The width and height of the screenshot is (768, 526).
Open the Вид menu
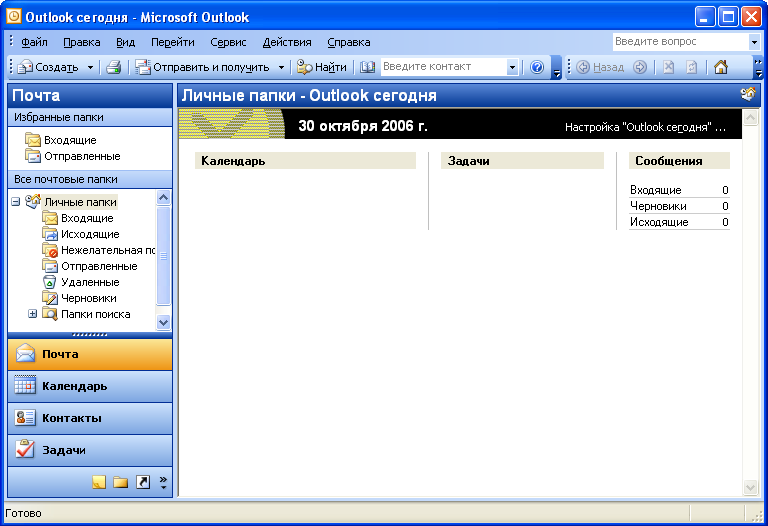coord(125,42)
